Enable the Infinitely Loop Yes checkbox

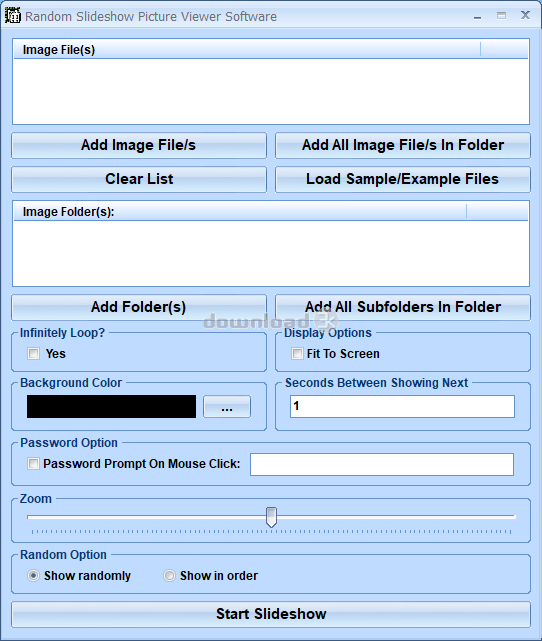(x=34, y=353)
